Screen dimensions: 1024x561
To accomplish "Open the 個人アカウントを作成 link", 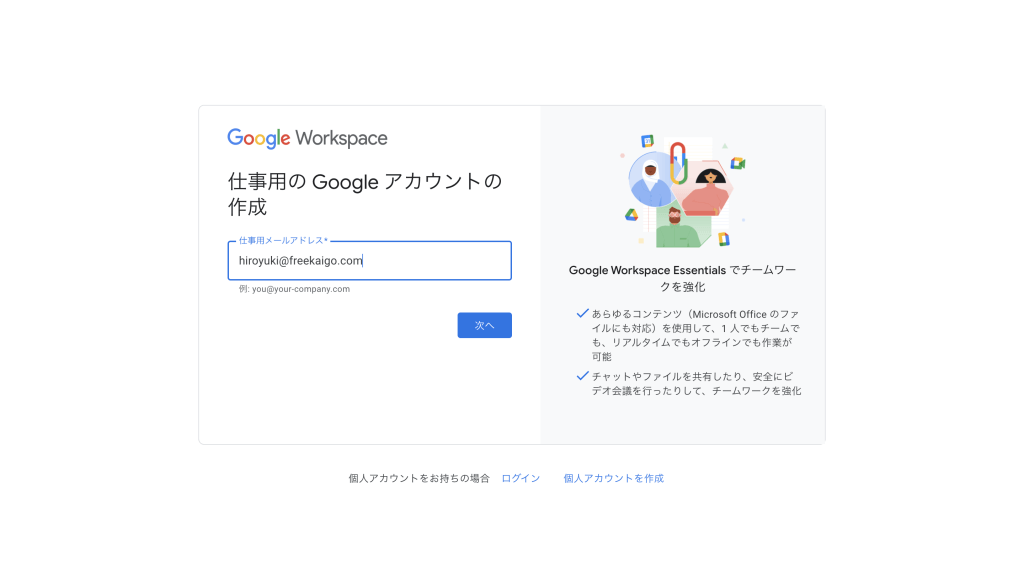I will (x=613, y=479).
